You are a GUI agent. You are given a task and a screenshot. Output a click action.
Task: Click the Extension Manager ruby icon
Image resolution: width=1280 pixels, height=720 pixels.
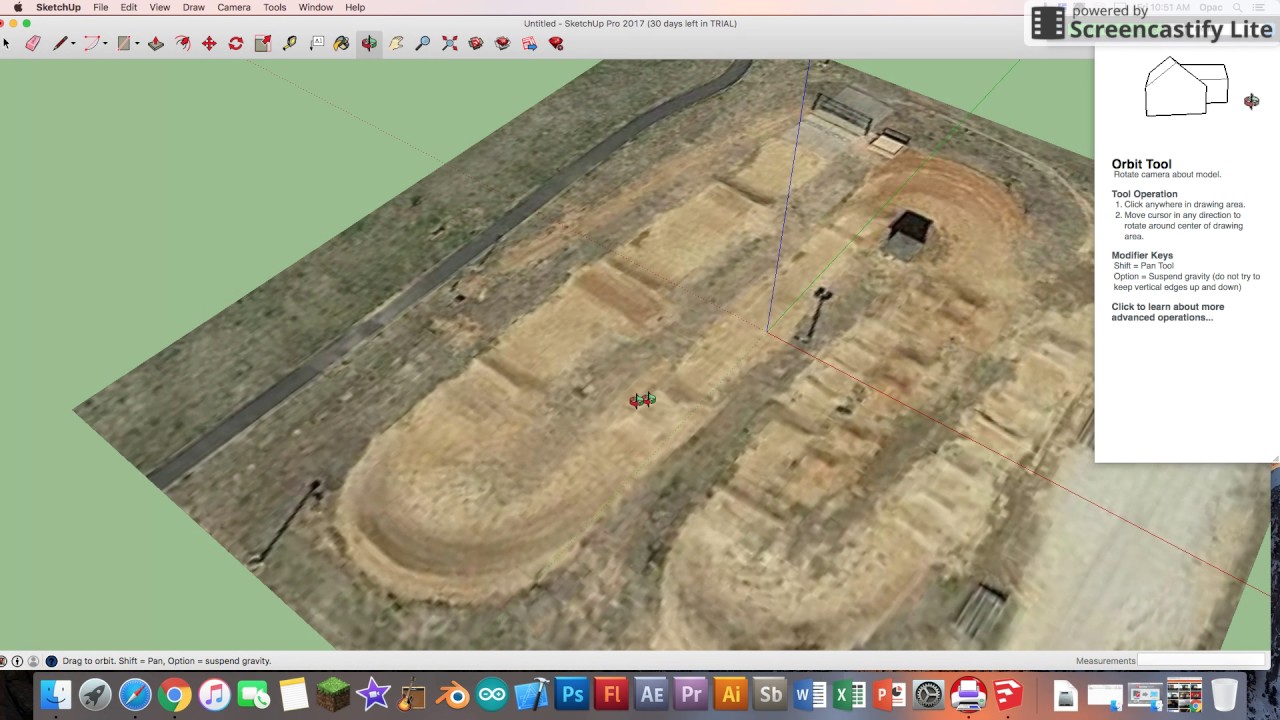556,43
